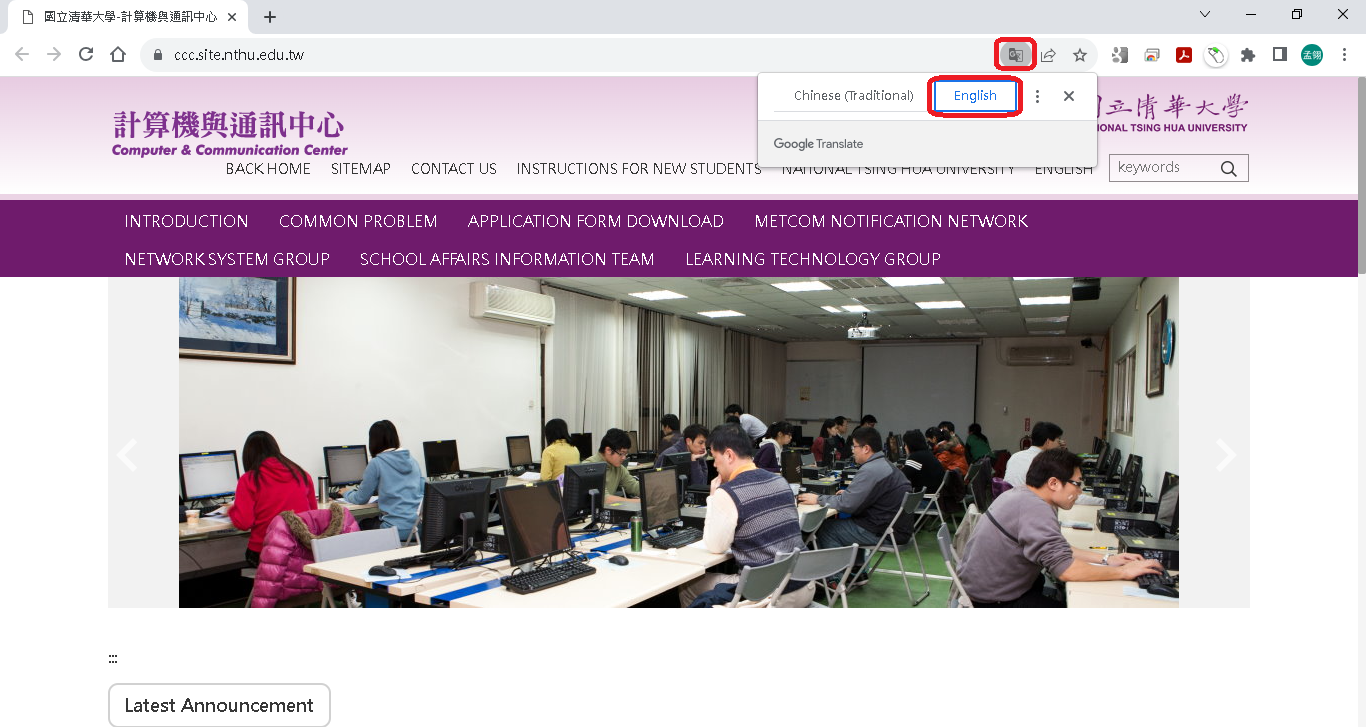Open the extensions puzzle piece menu

[x=1248, y=55]
